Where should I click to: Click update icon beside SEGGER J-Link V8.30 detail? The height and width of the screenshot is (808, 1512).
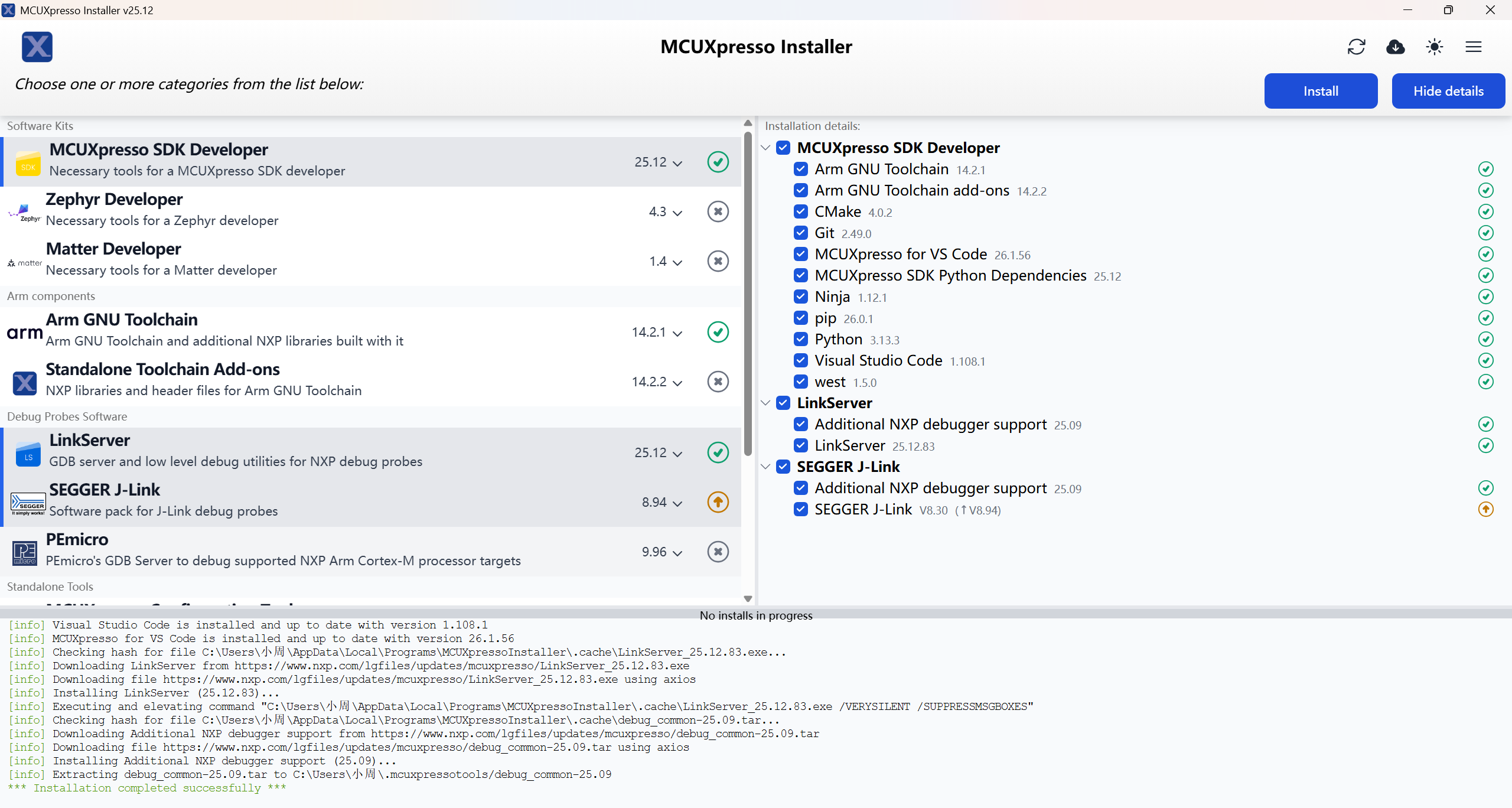pos(1485,509)
